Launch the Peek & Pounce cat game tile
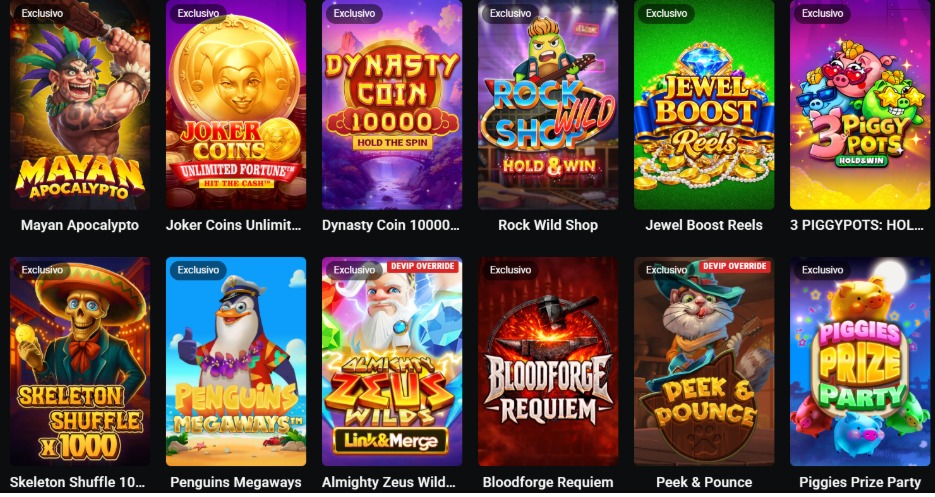 coord(704,362)
